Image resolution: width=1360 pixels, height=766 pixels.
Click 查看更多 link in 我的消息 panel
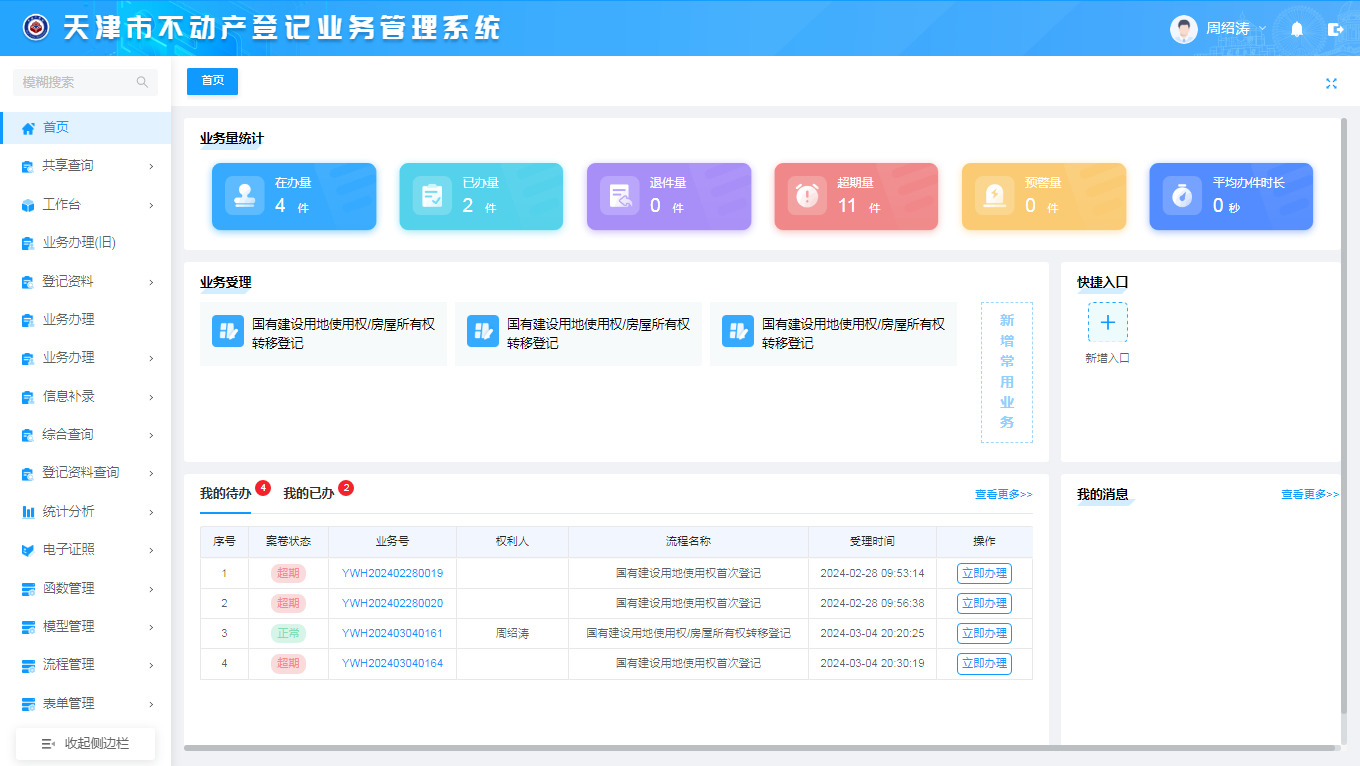click(x=1308, y=494)
